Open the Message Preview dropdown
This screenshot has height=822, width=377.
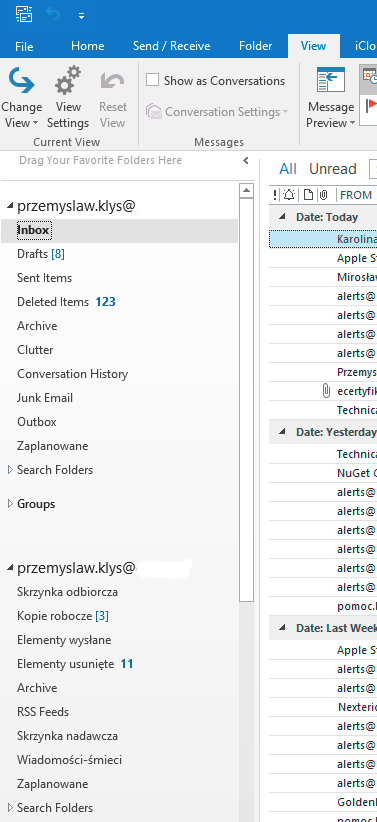coord(331,98)
